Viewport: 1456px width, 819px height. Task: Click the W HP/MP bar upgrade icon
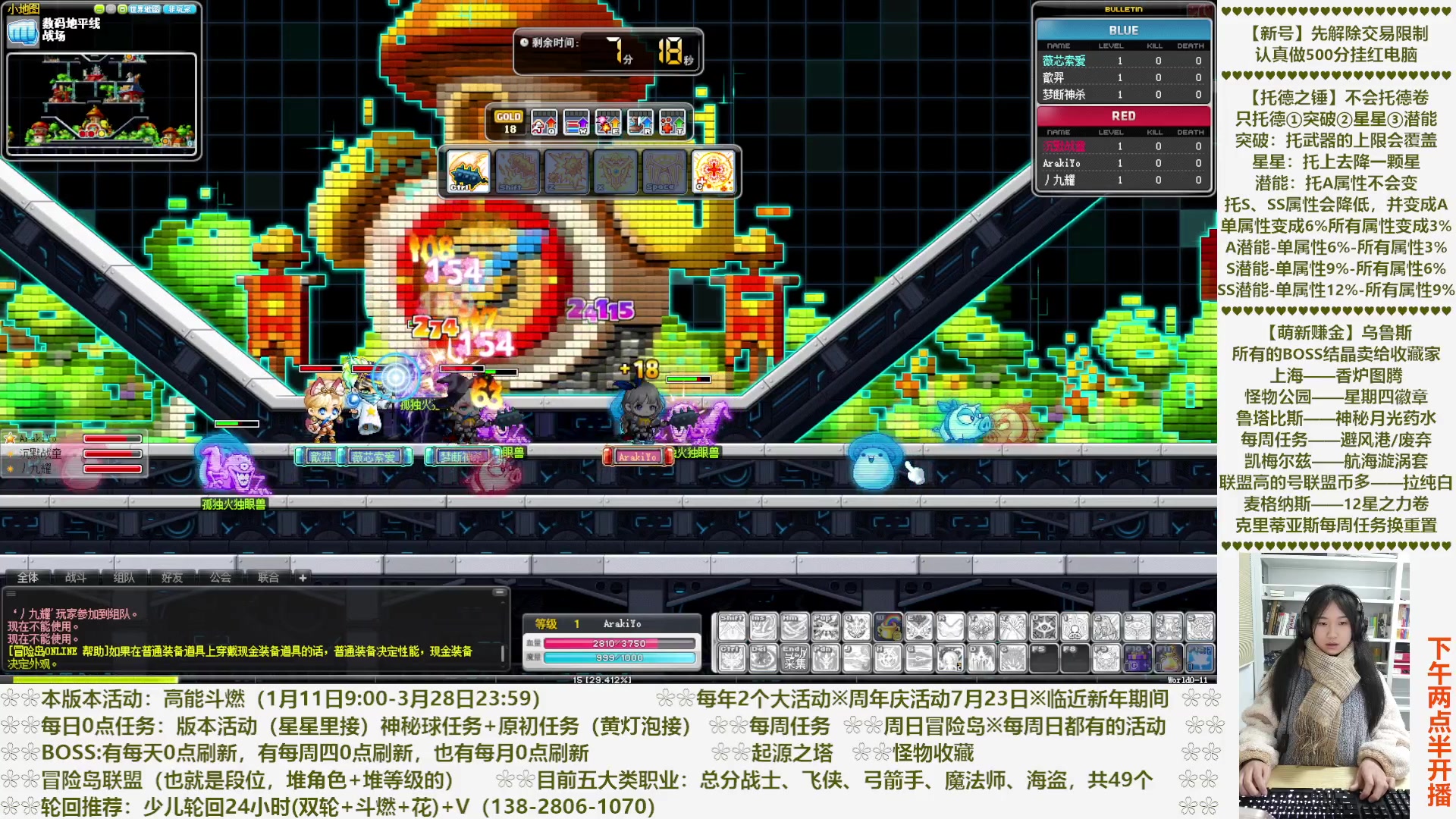[576, 122]
